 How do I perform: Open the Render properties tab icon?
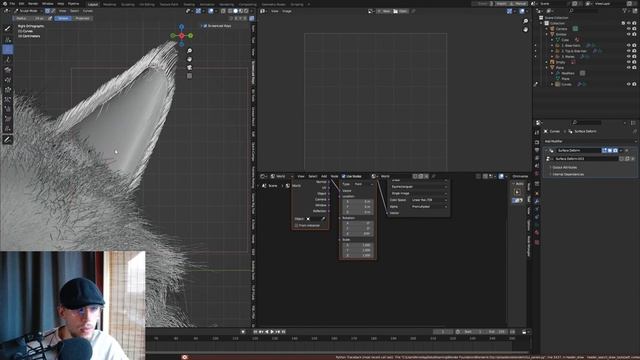[x=537, y=142]
